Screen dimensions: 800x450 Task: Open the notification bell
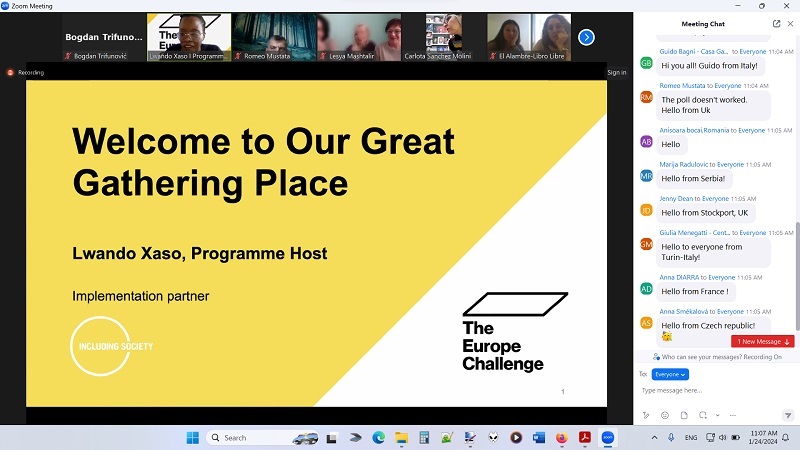[786, 438]
